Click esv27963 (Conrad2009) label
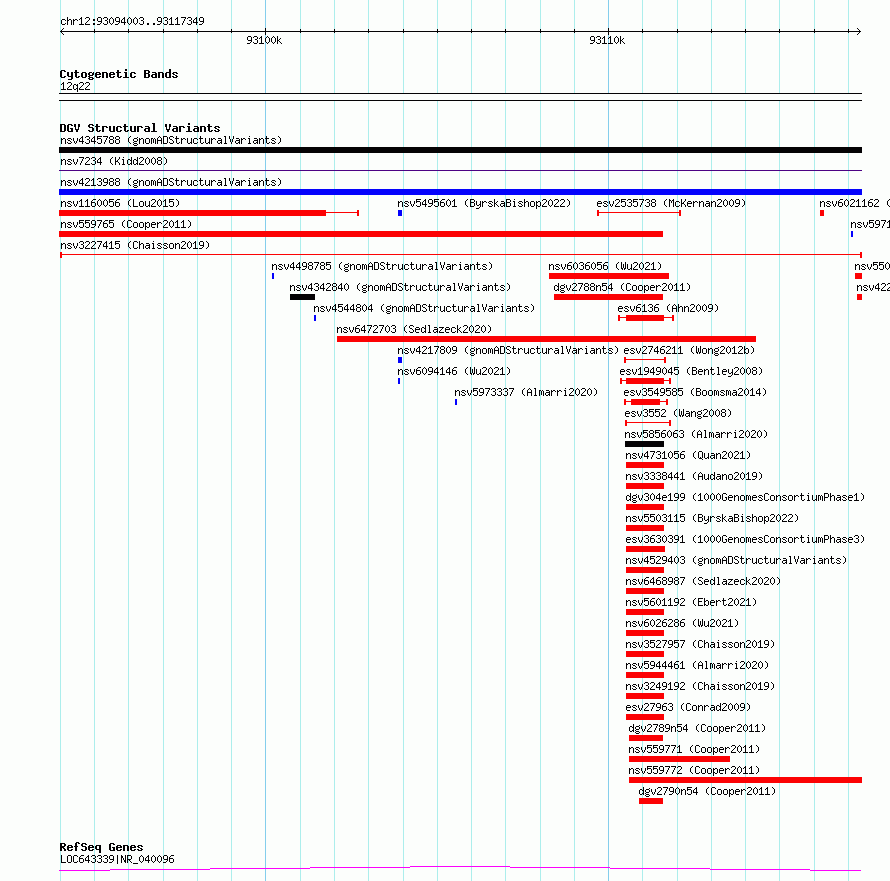 tap(688, 707)
